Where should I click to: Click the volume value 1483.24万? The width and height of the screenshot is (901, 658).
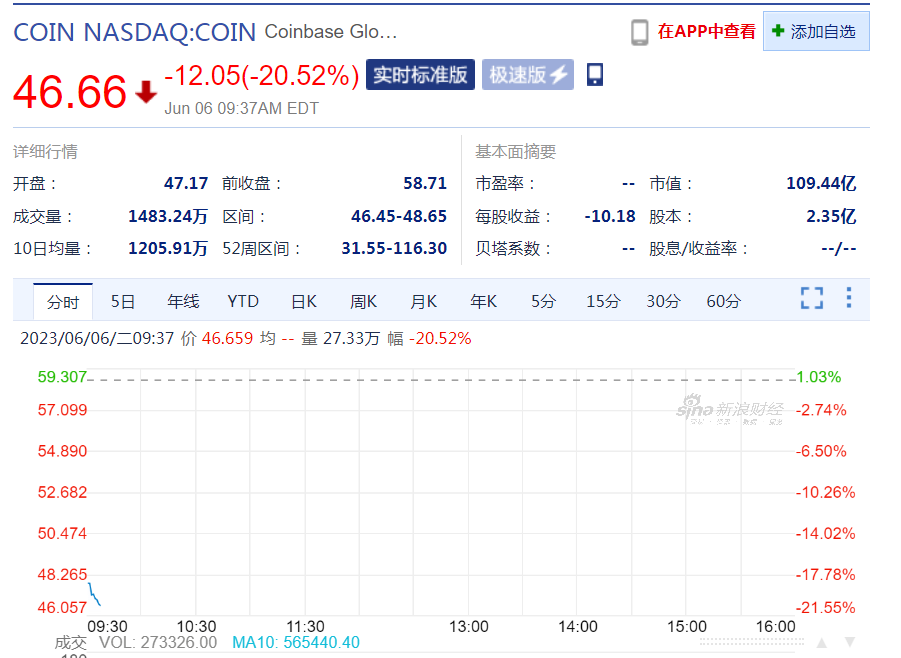[168, 217]
